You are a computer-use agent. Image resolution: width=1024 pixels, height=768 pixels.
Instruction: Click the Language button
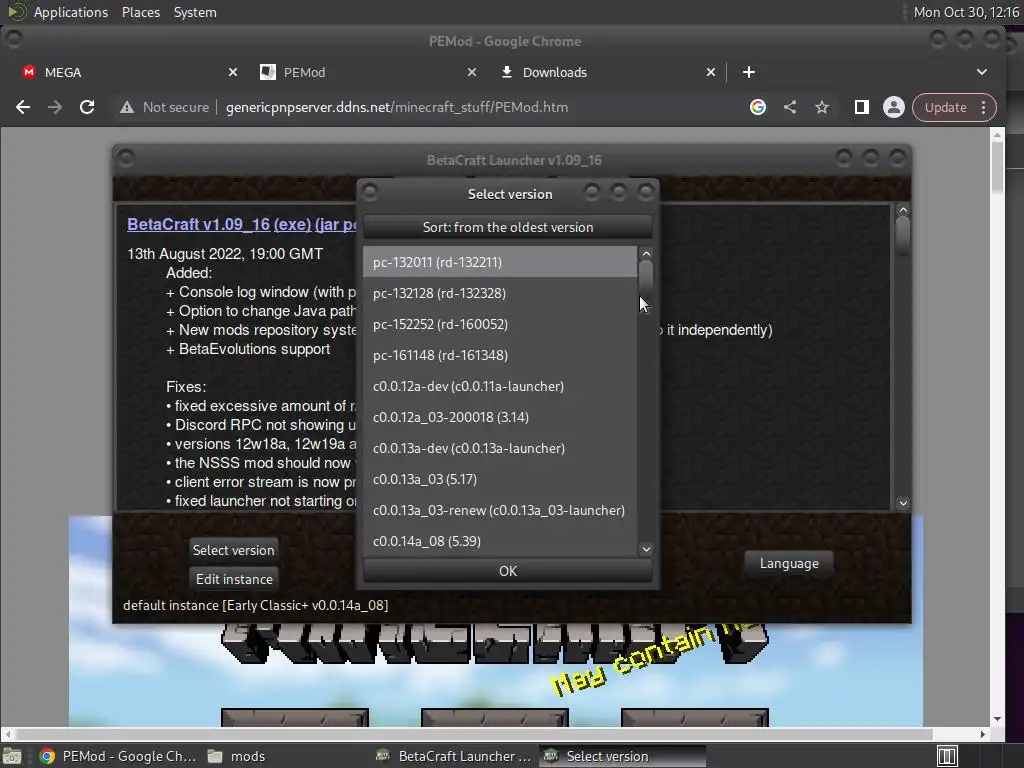(x=789, y=563)
